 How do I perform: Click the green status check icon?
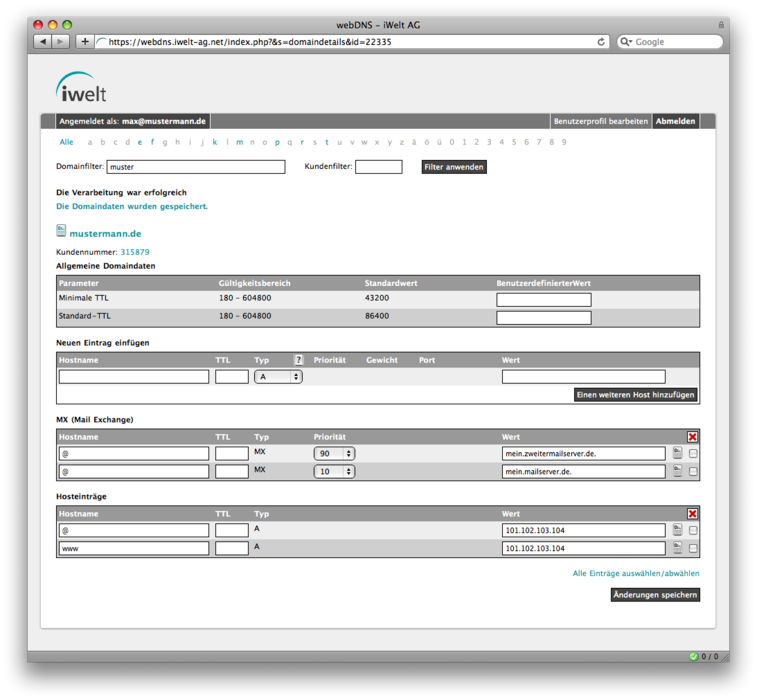(x=694, y=657)
